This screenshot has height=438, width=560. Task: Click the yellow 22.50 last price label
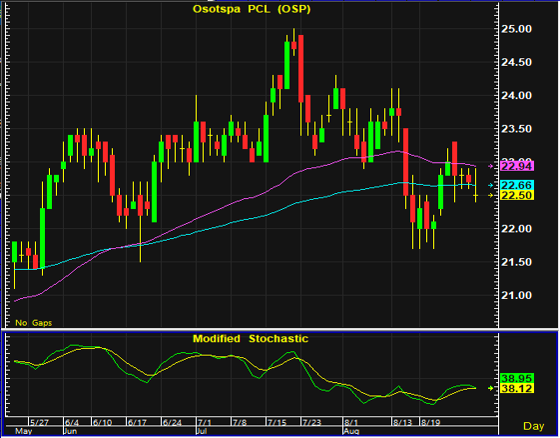pos(518,195)
